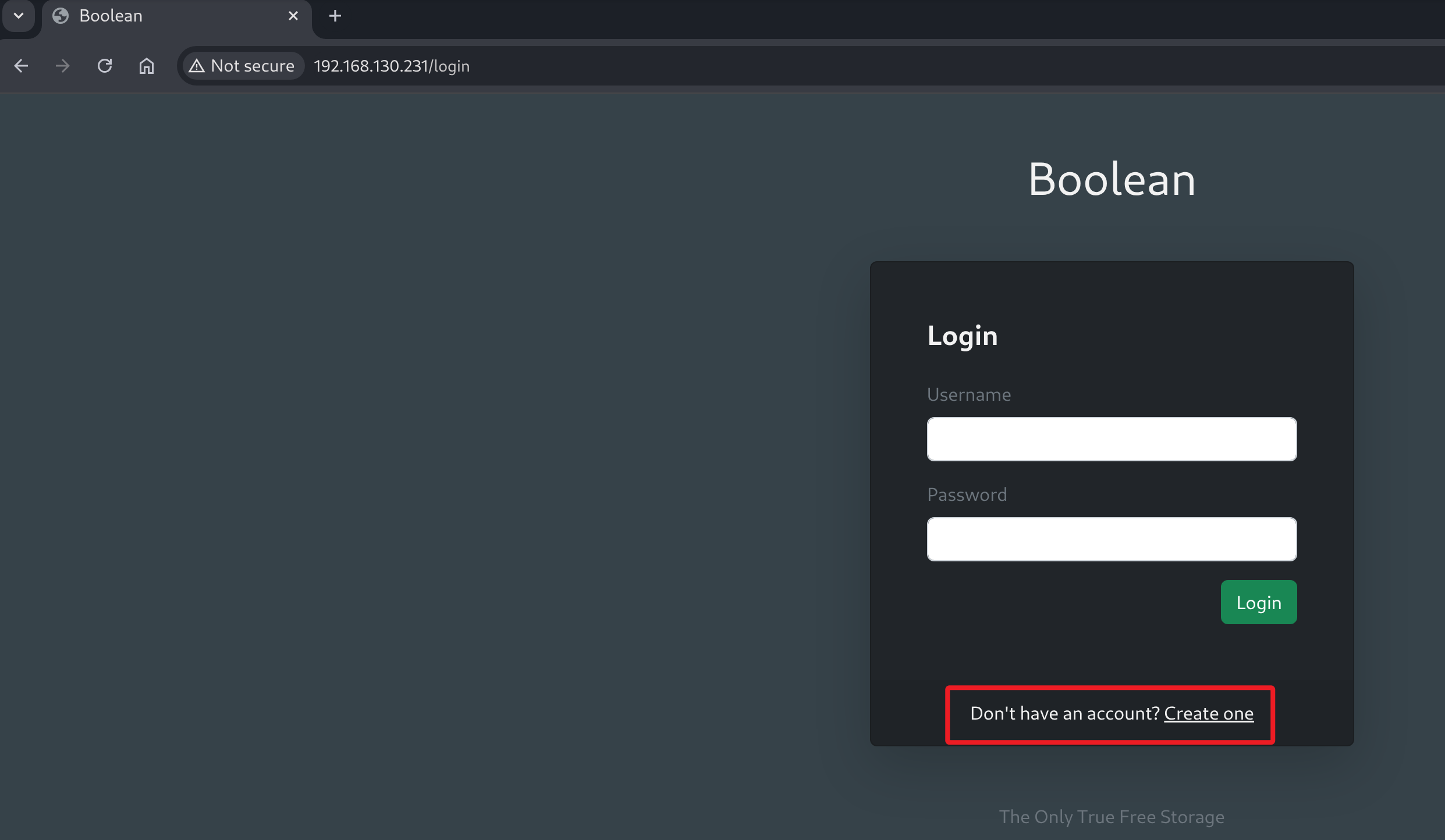Viewport: 1445px width, 840px height.
Task: Open a new tab with plus icon
Action: pyautogui.click(x=335, y=16)
